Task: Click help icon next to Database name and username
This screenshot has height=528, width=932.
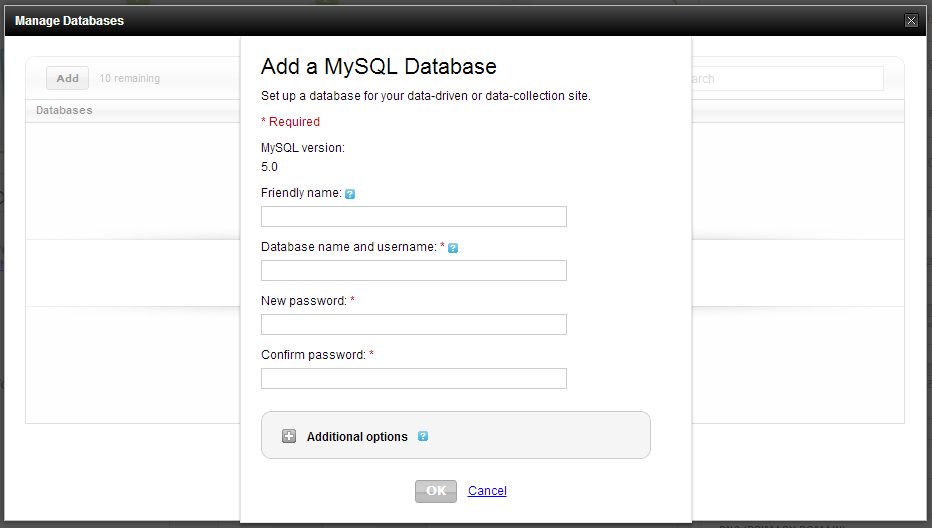Action: (453, 248)
